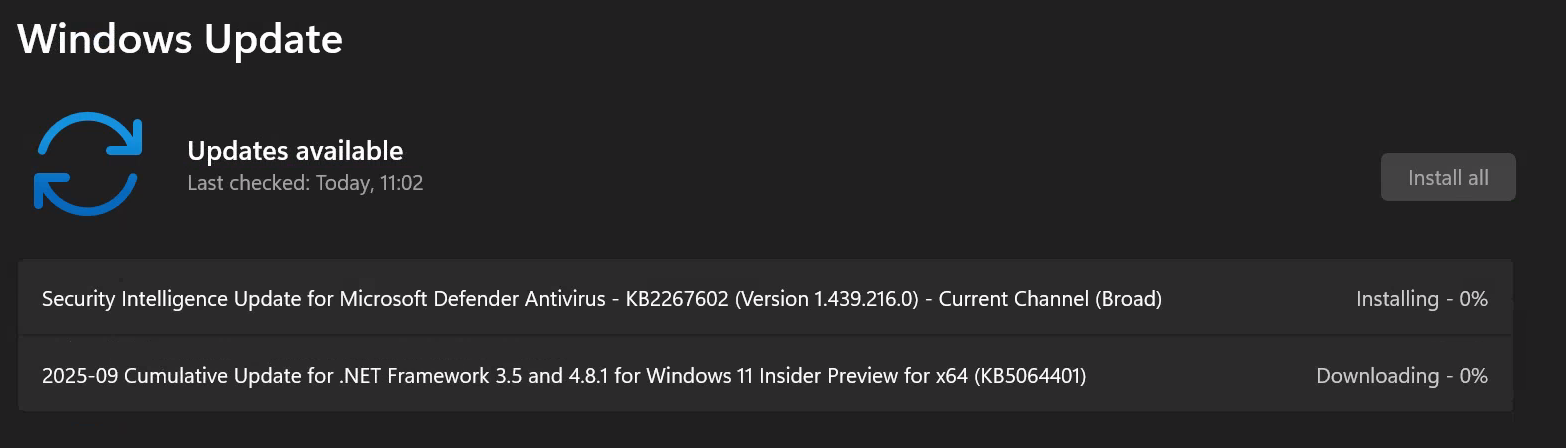Click the word Update in the page heading
The image size is (1566, 448).
pos(273,39)
